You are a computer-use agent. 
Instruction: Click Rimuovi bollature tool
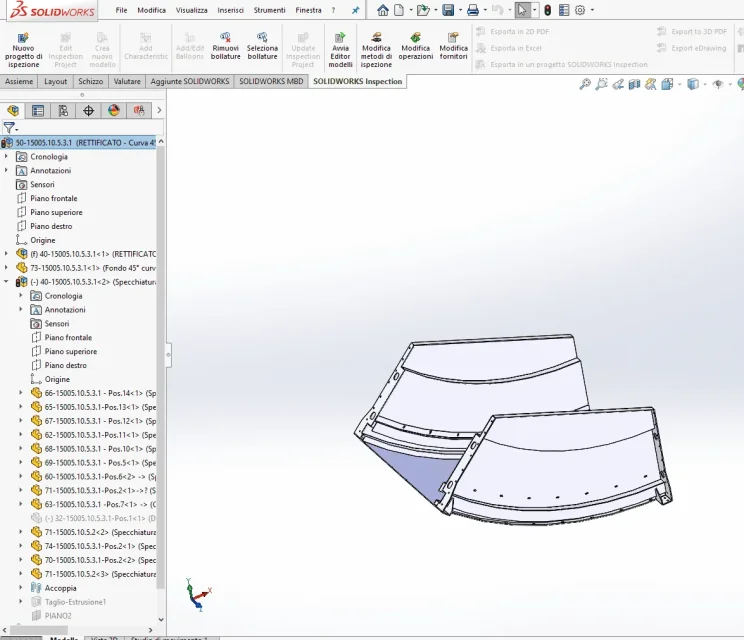pyautogui.click(x=225, y=46)
